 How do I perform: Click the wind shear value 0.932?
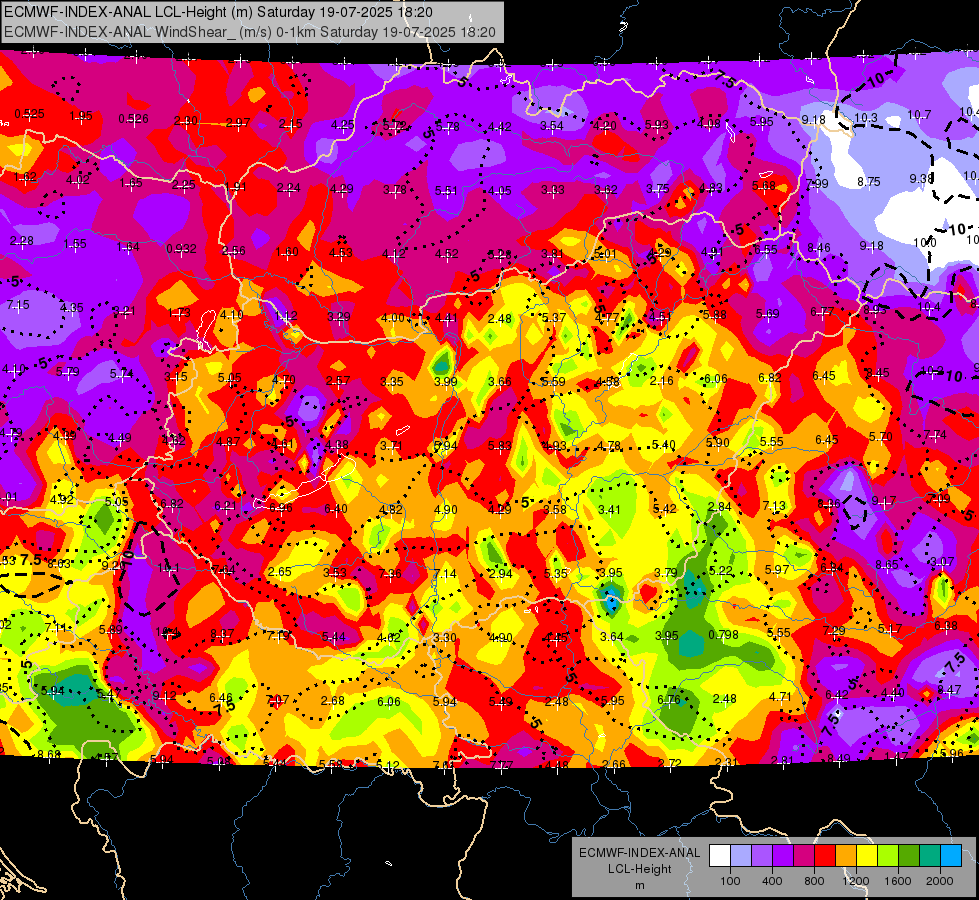click(181, 249)
